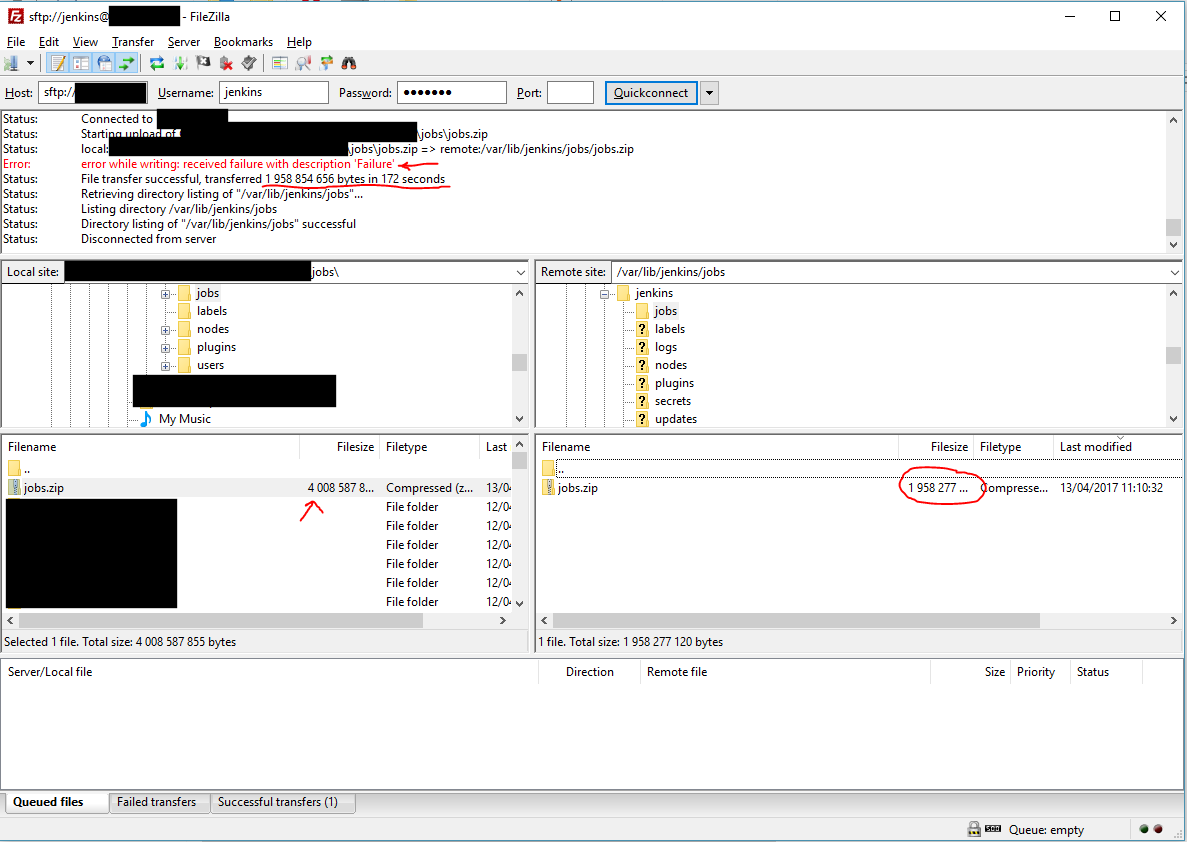Switch to the Queued files tab
This screenshot has height=842, width=1187.
coord(55,802)
